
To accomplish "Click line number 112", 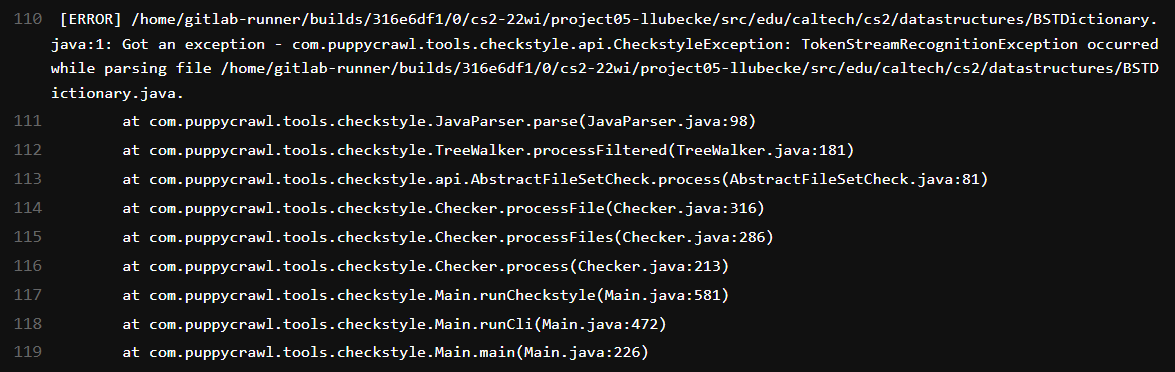I will [x=28, y=151].
